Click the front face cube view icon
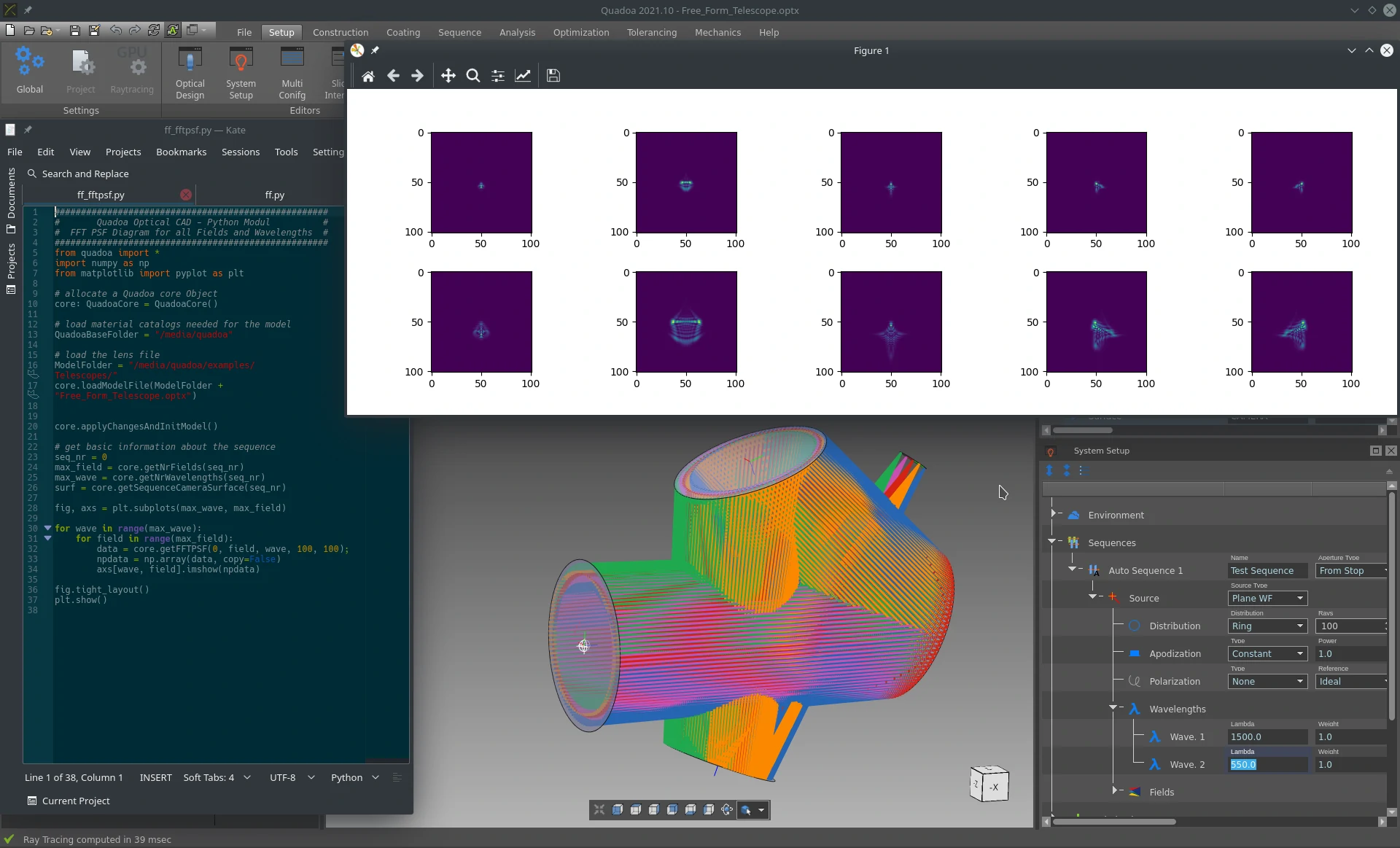 point(617,810)
